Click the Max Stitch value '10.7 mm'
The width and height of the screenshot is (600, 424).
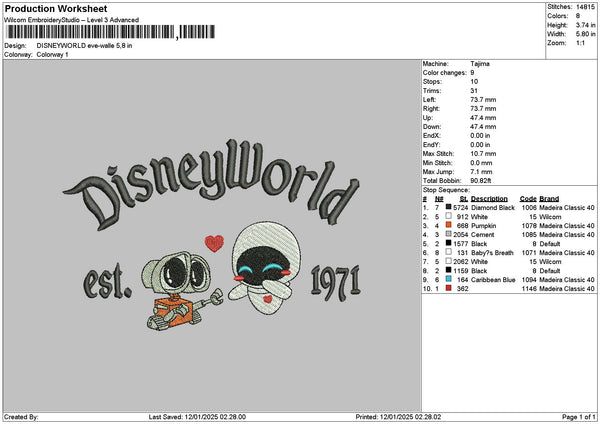[x=483, y=153]
